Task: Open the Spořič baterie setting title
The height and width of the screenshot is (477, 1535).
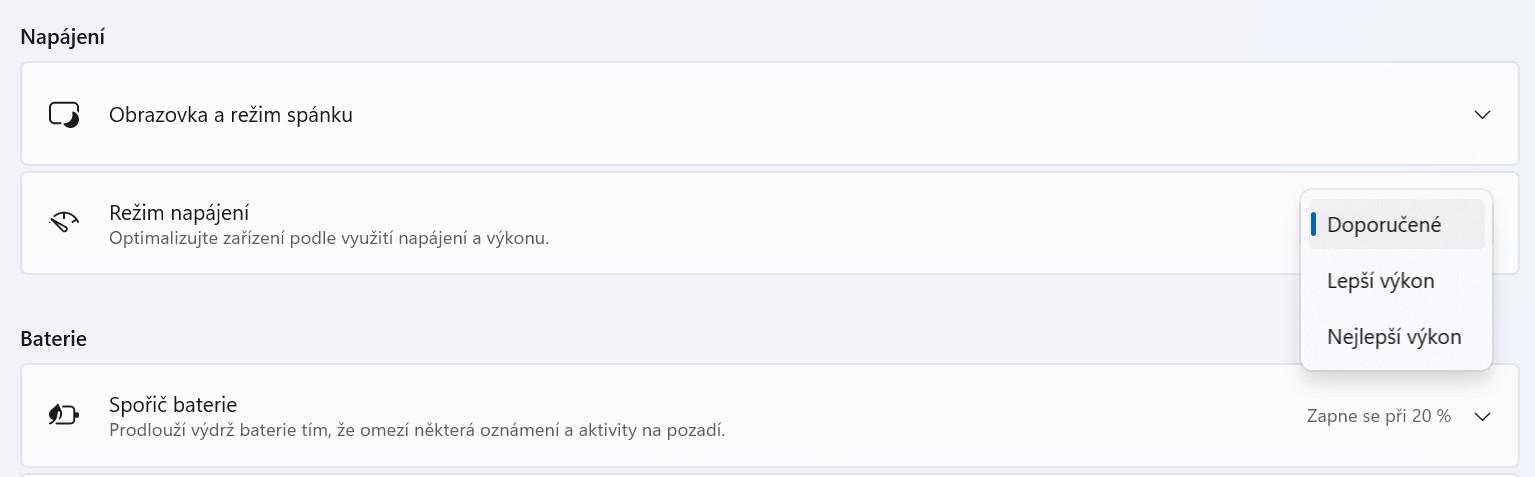Action: click(x=173, y=405)
